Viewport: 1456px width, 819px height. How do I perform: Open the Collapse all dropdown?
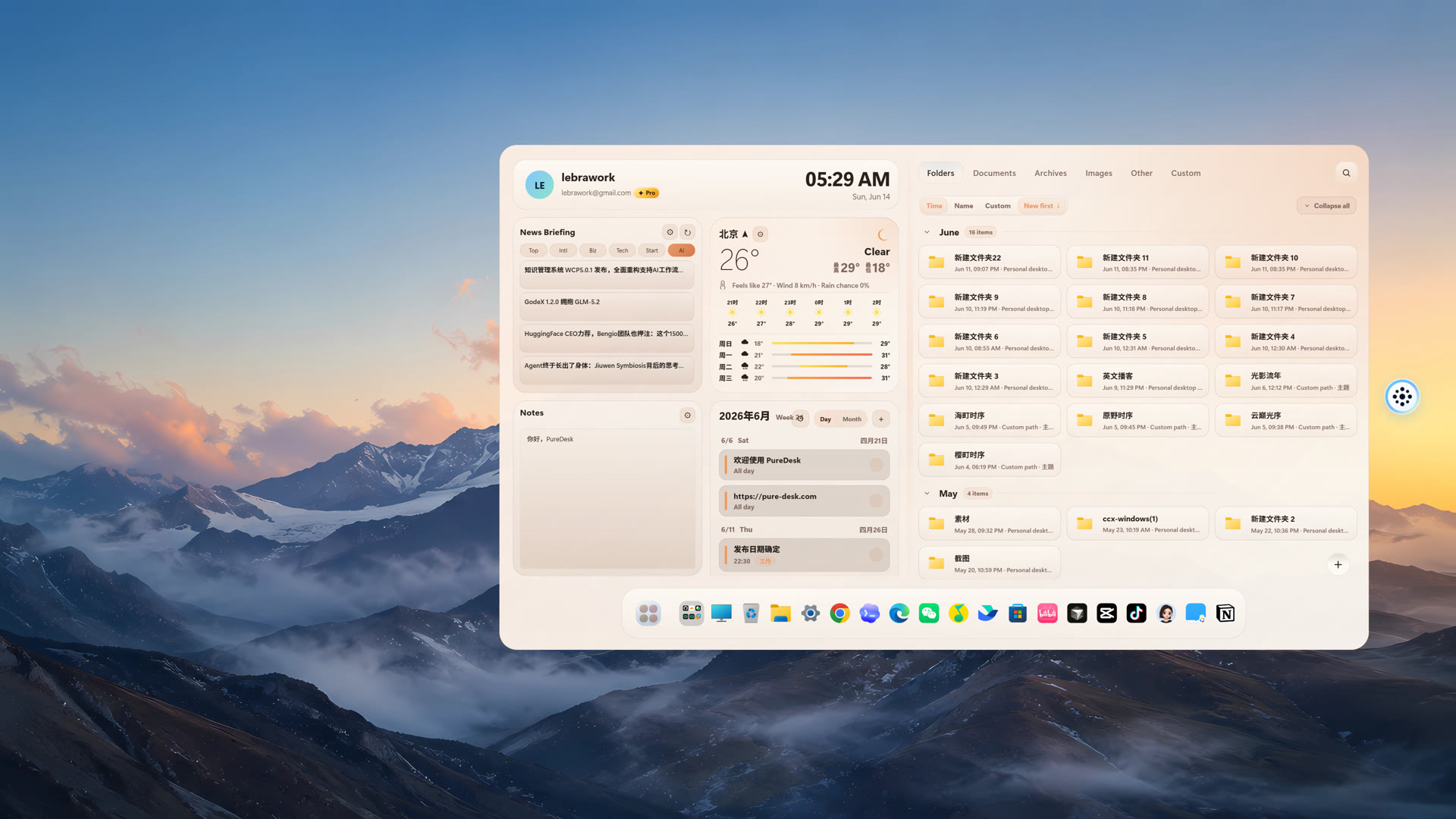tap(1326, 206)
